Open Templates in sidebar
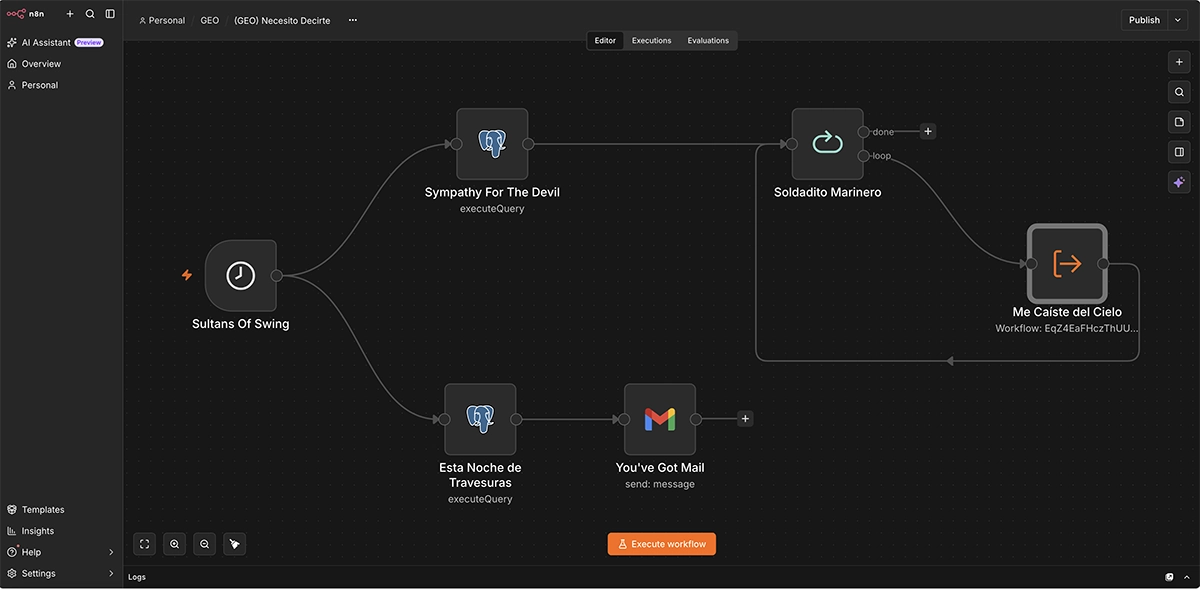The width and height of the screenshot is (1200, 589). click(61, 510)
